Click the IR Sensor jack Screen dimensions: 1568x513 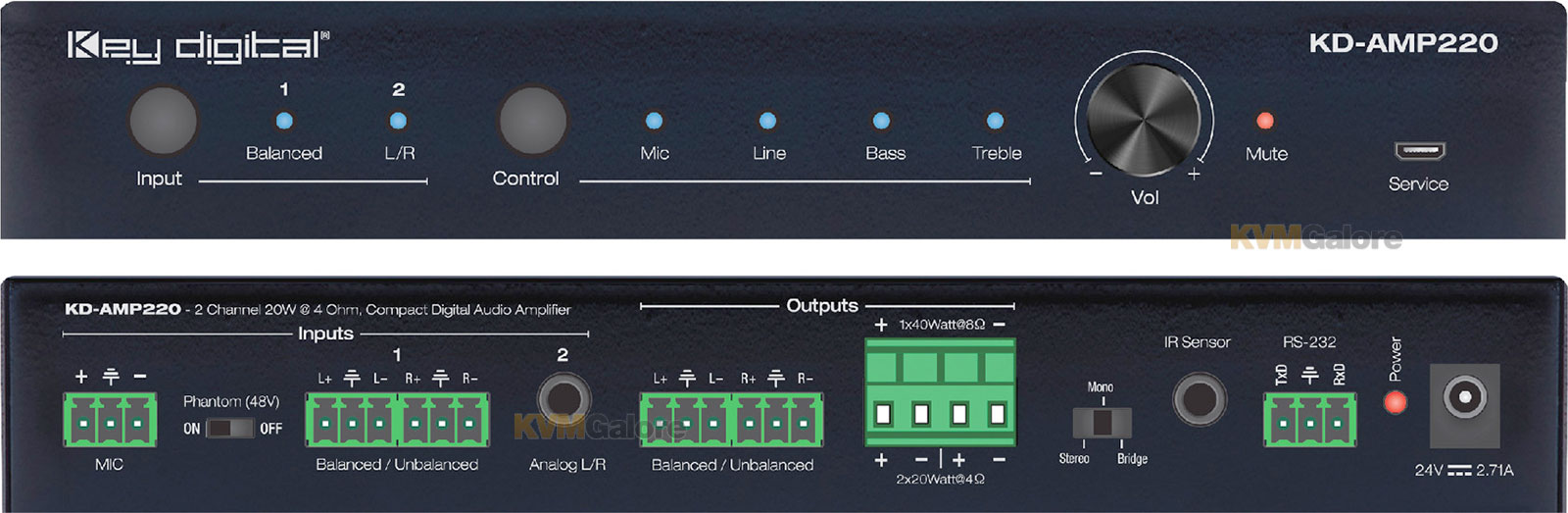coord(1200,400)
